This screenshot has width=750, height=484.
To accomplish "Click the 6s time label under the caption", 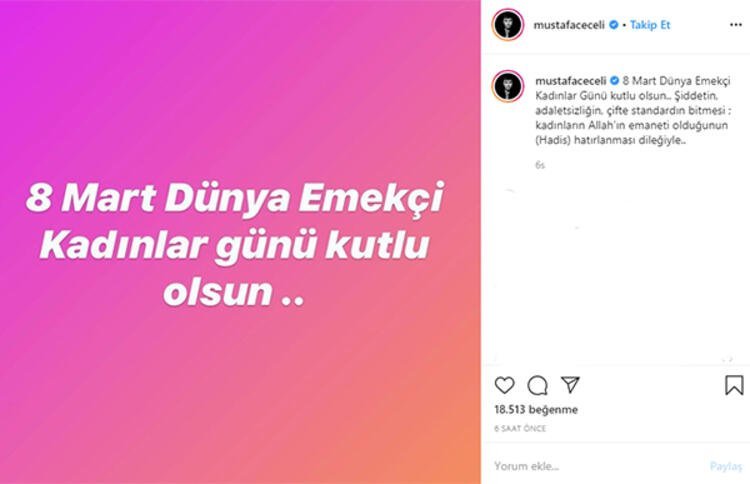I will [x=540, y=165].
